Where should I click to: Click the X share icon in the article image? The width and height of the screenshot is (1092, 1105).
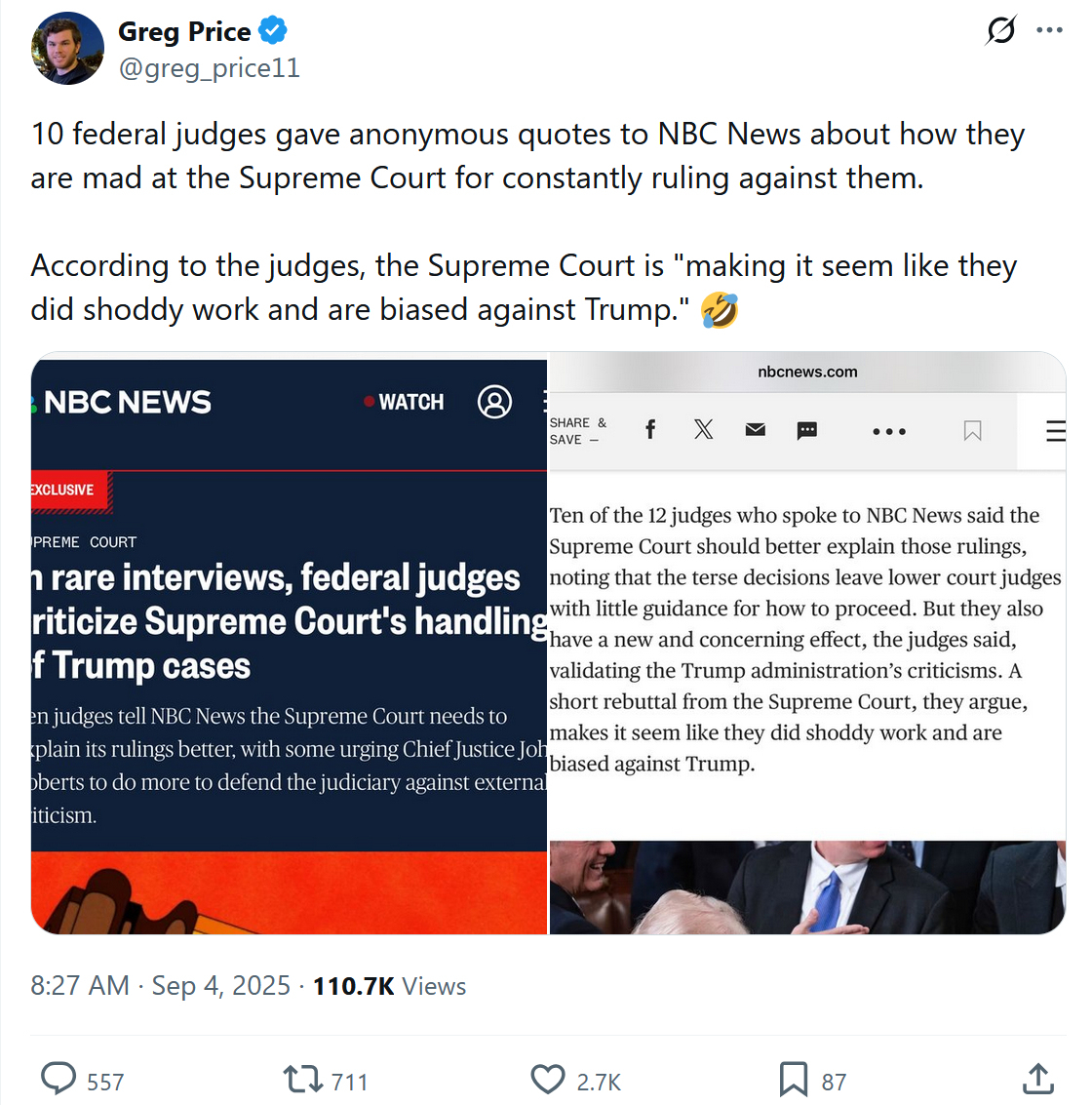point(703,429)
